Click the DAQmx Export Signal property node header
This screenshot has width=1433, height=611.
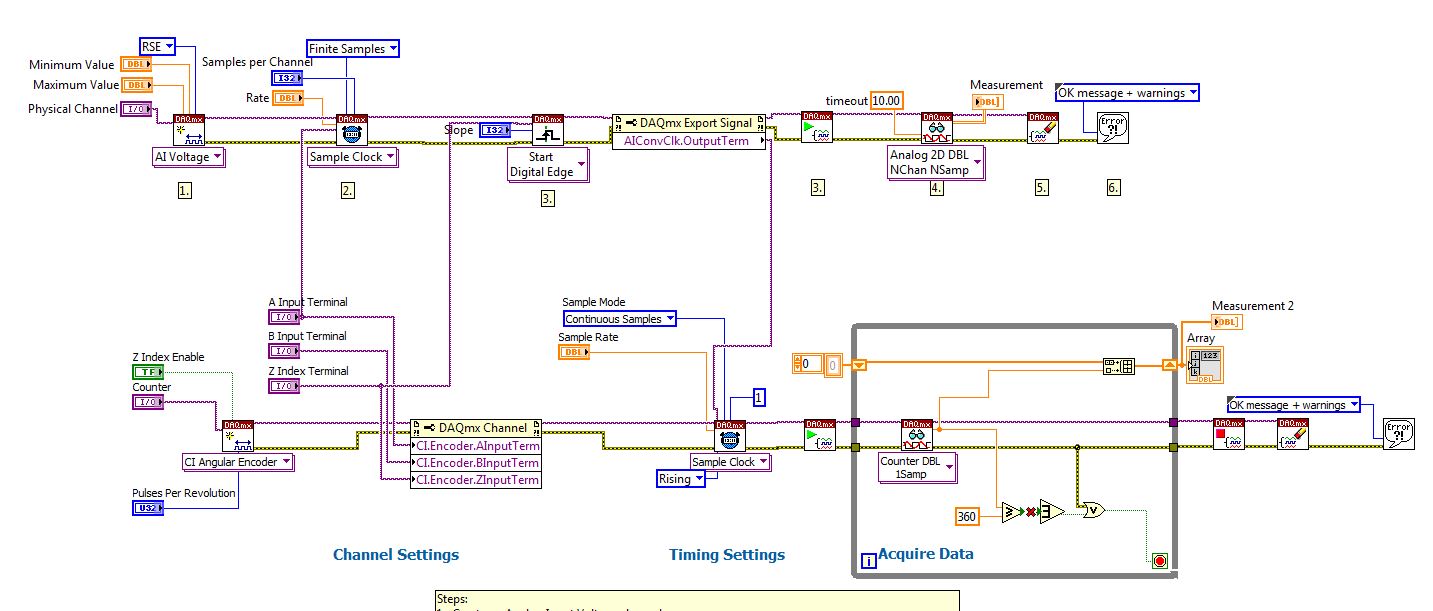point(688,123)
